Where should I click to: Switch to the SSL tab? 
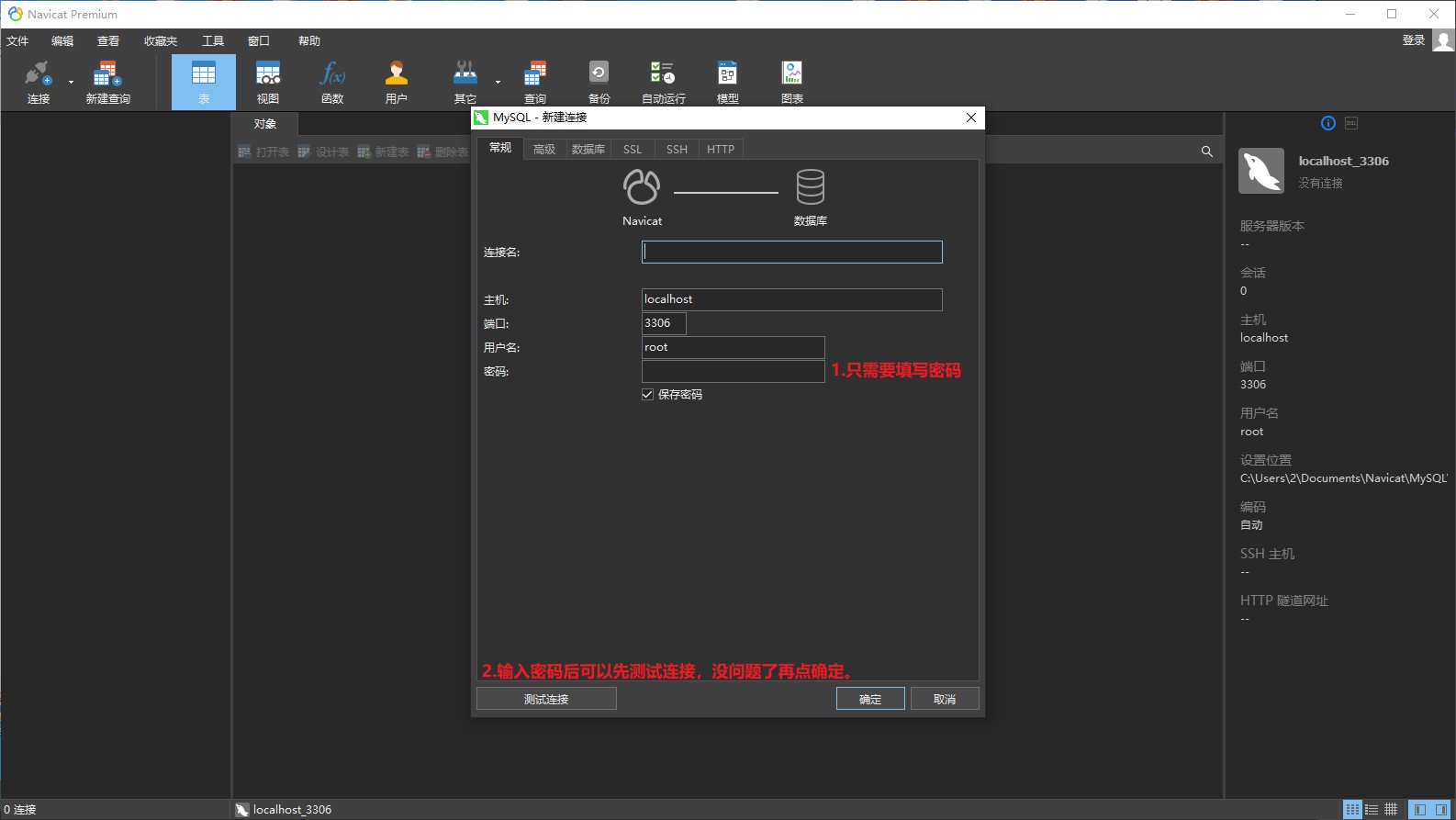coord(633,150)
